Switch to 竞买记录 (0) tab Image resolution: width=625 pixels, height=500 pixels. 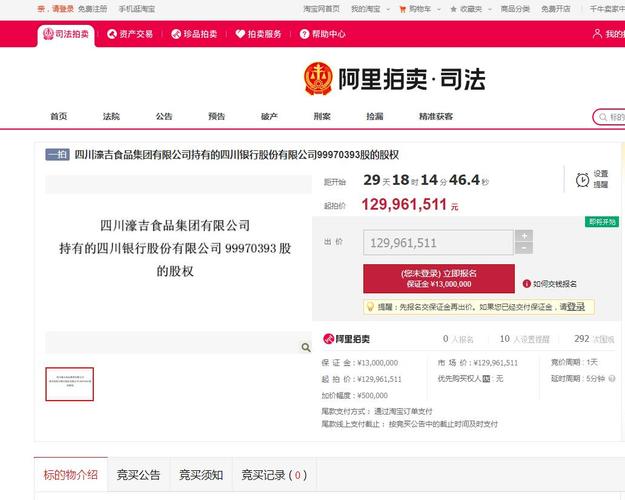(x=274, y=475)
